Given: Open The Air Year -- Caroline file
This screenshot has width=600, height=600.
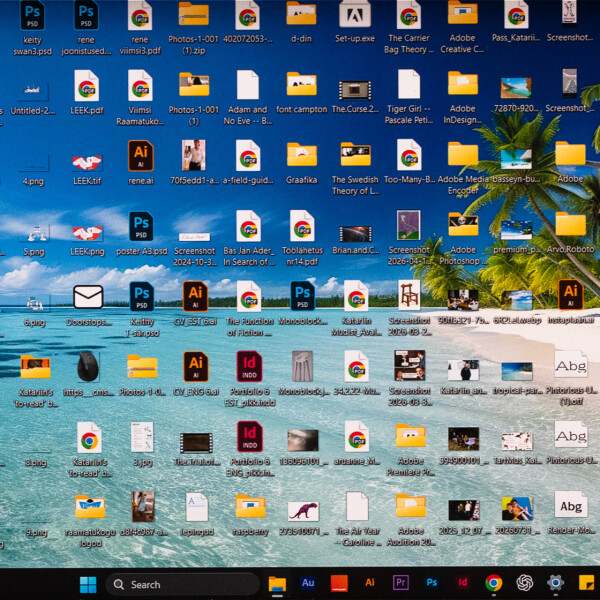Looking at the screenshot, I should pyautogui.click(x=357, y=506).
